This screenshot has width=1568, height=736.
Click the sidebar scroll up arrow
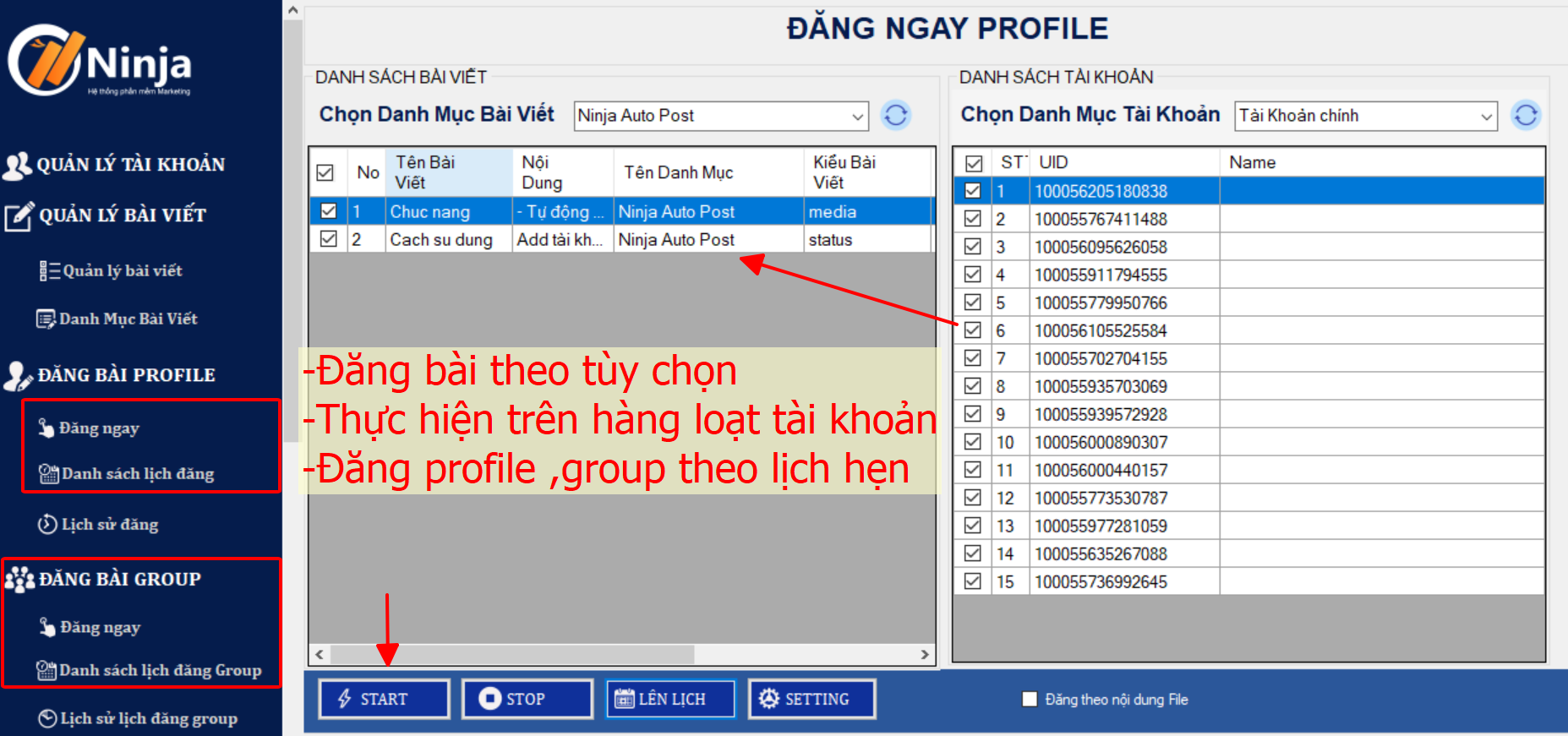[292, 10]
